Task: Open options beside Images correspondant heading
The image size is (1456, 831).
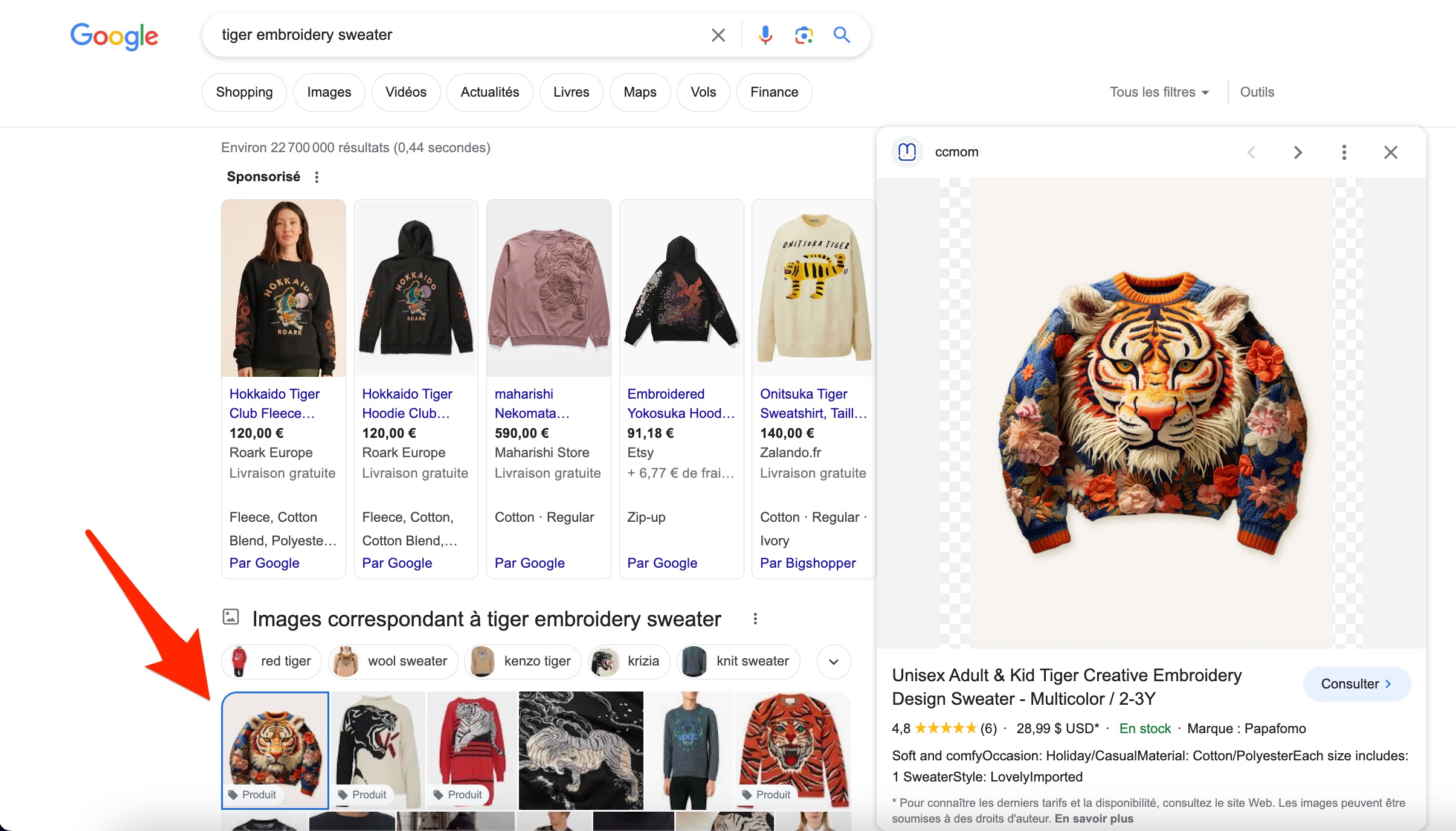Action: tap(755, 618)
